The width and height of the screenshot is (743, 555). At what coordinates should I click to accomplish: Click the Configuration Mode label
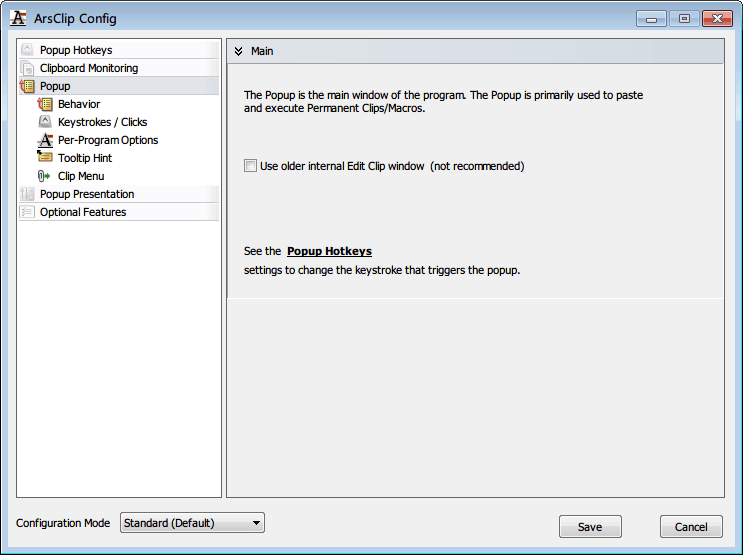point(63,523)
